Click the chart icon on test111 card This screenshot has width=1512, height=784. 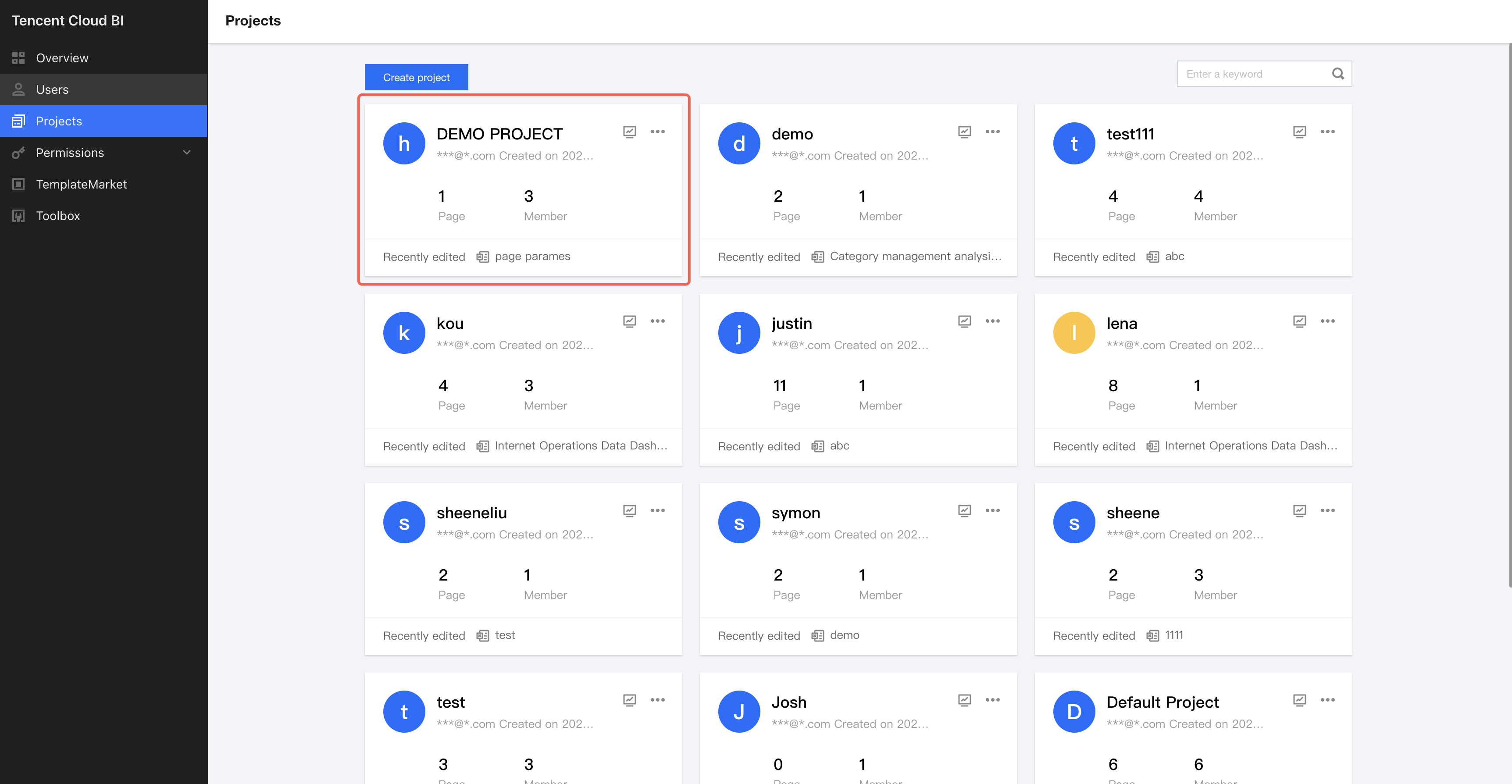click(x=1299, y=132)
